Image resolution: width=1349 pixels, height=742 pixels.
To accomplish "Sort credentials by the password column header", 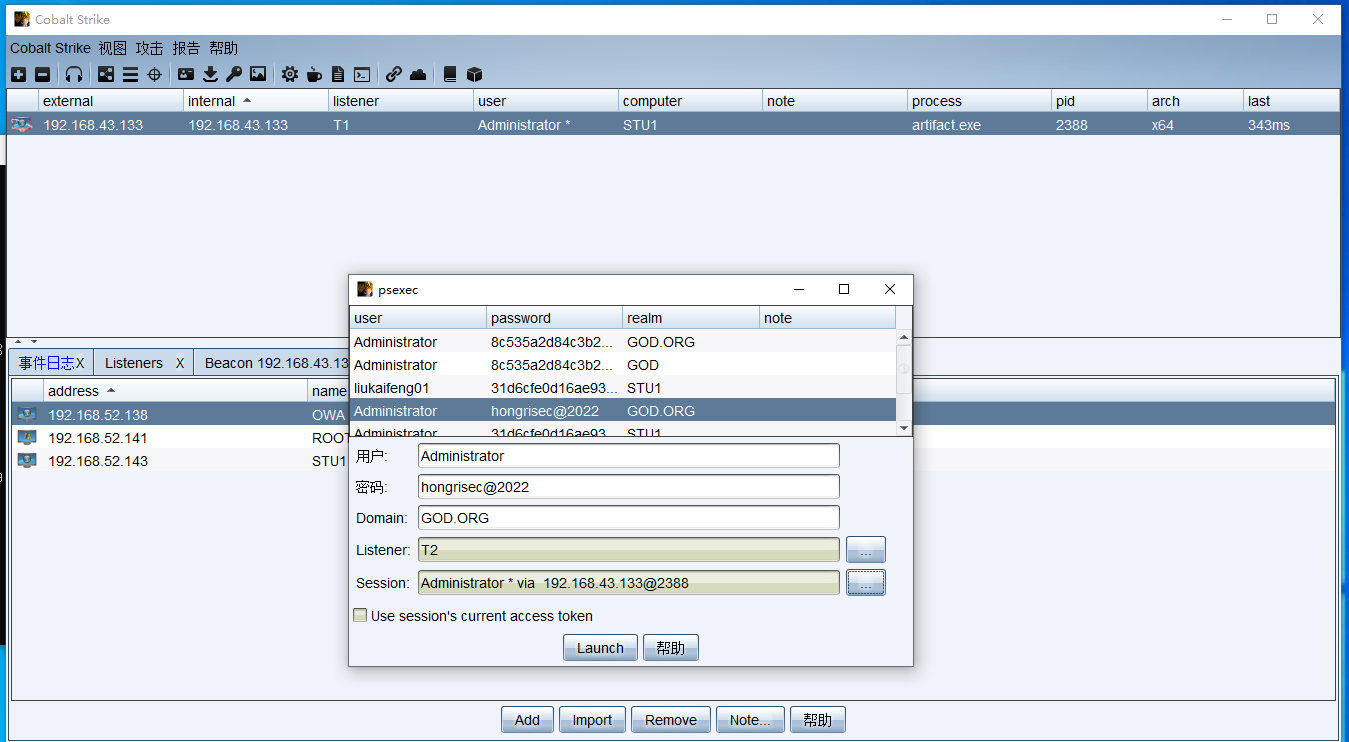I will point(554,318).
